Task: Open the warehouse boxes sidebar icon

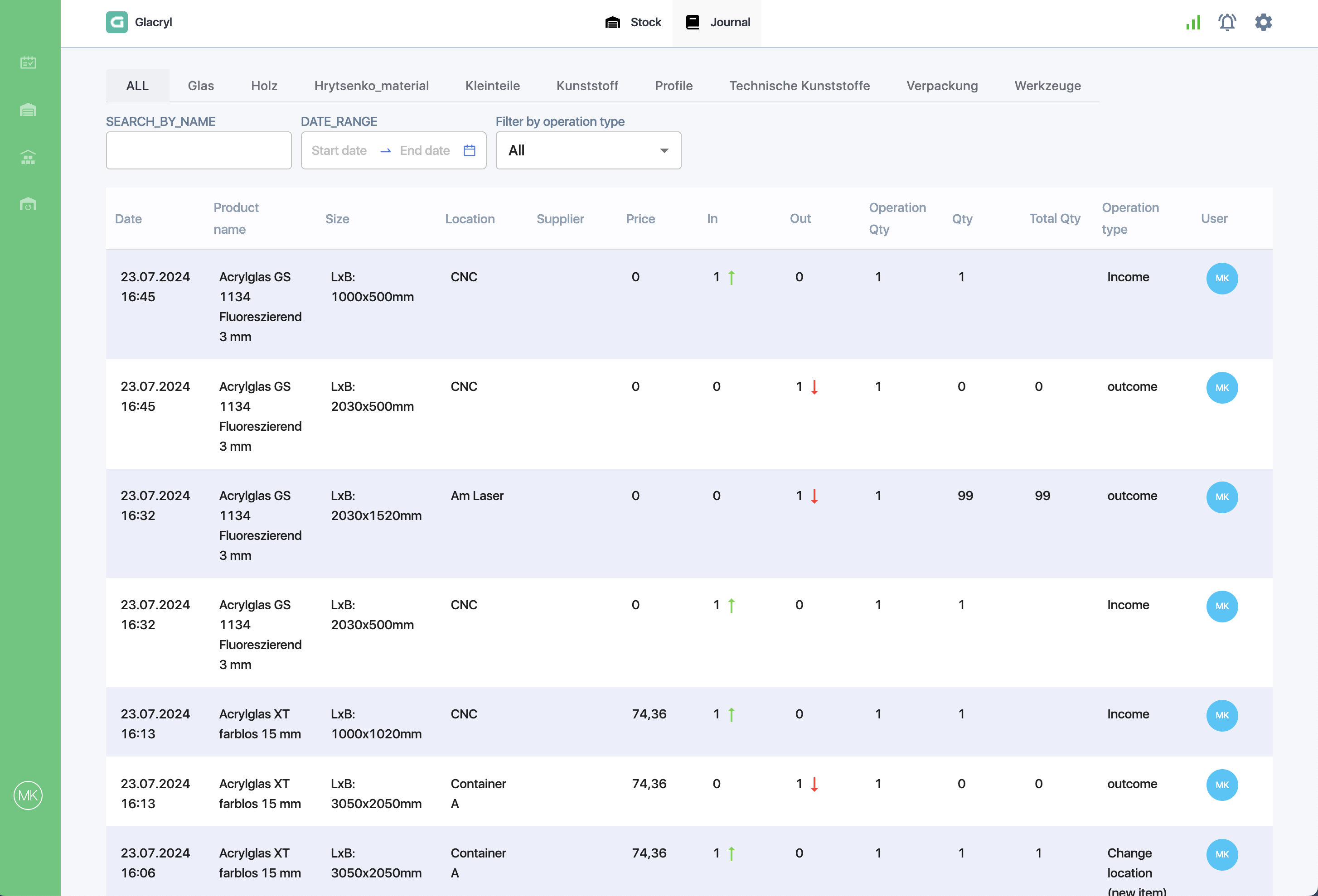Action: click(x=28, y=157)
